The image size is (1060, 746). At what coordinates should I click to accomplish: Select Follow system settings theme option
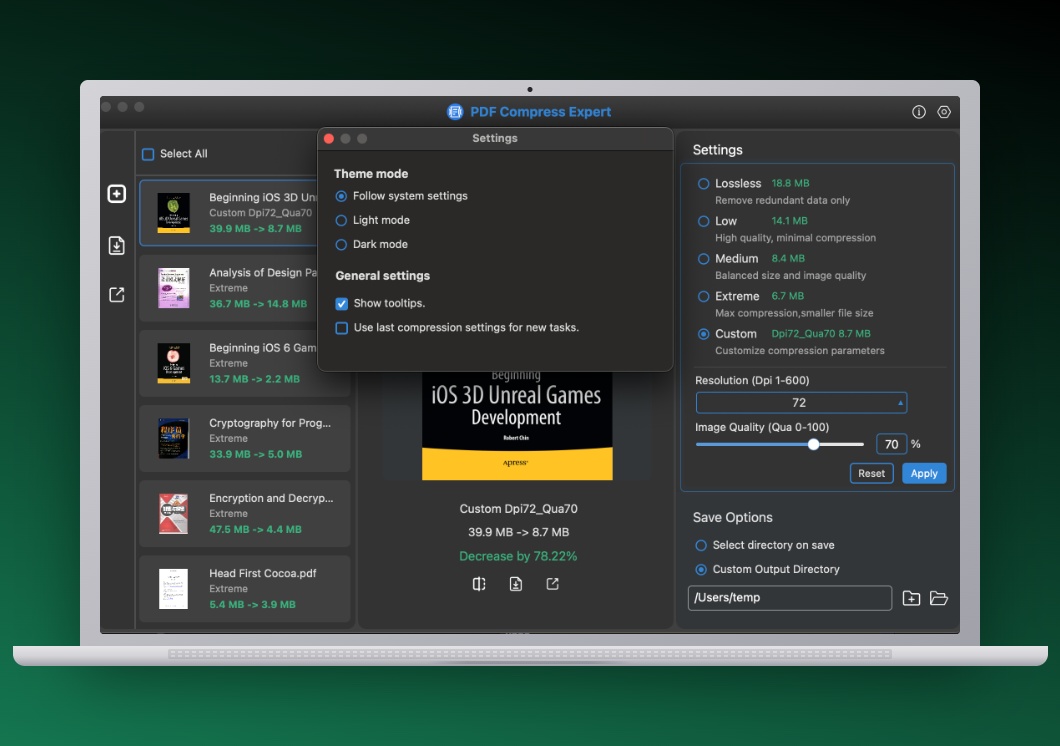coord(341,196)
